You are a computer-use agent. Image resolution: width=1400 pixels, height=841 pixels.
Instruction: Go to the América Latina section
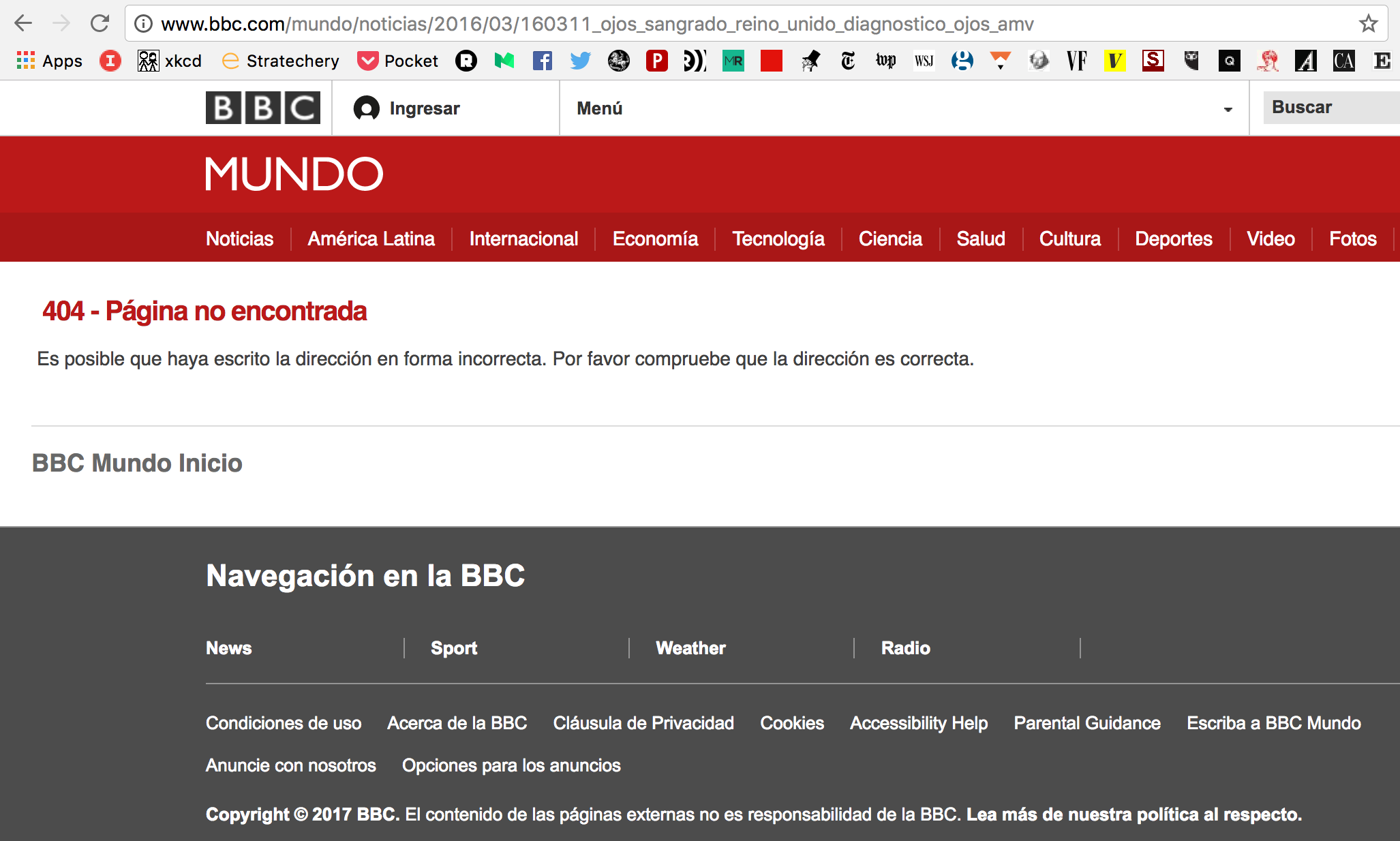coord(371,239)
